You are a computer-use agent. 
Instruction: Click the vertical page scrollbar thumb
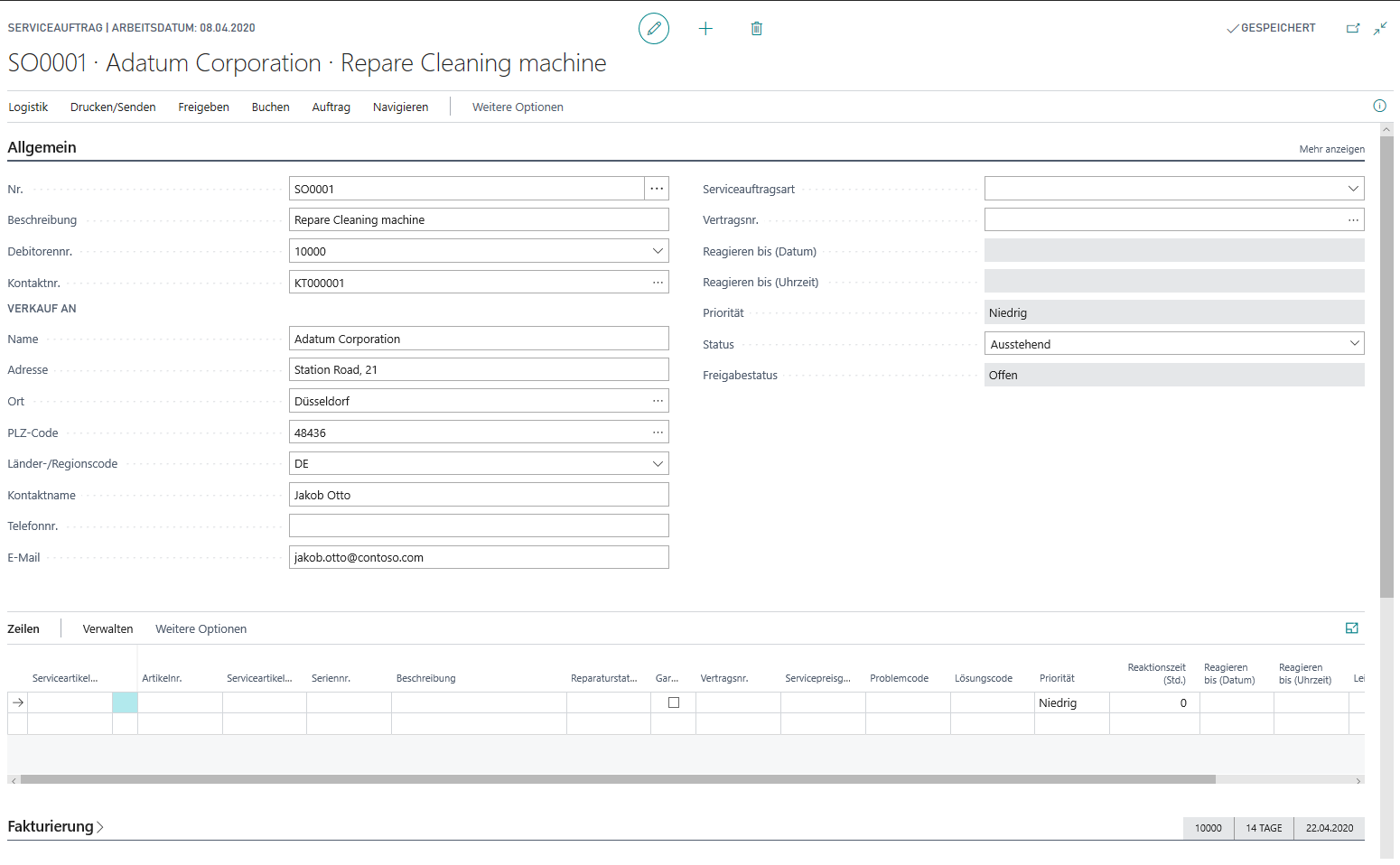pos(1386,366)
